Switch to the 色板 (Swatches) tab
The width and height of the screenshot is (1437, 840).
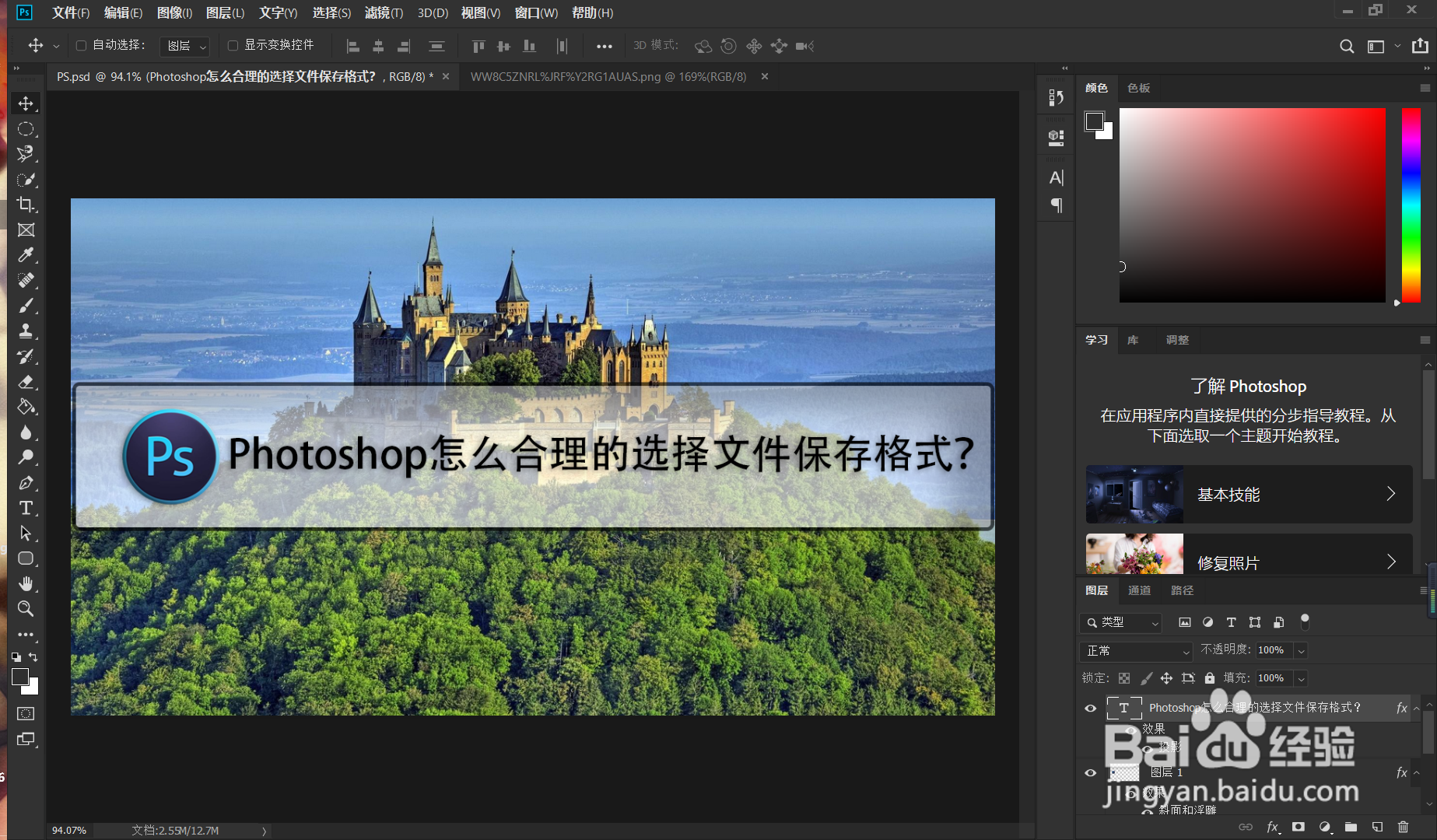coord(1138,88)
